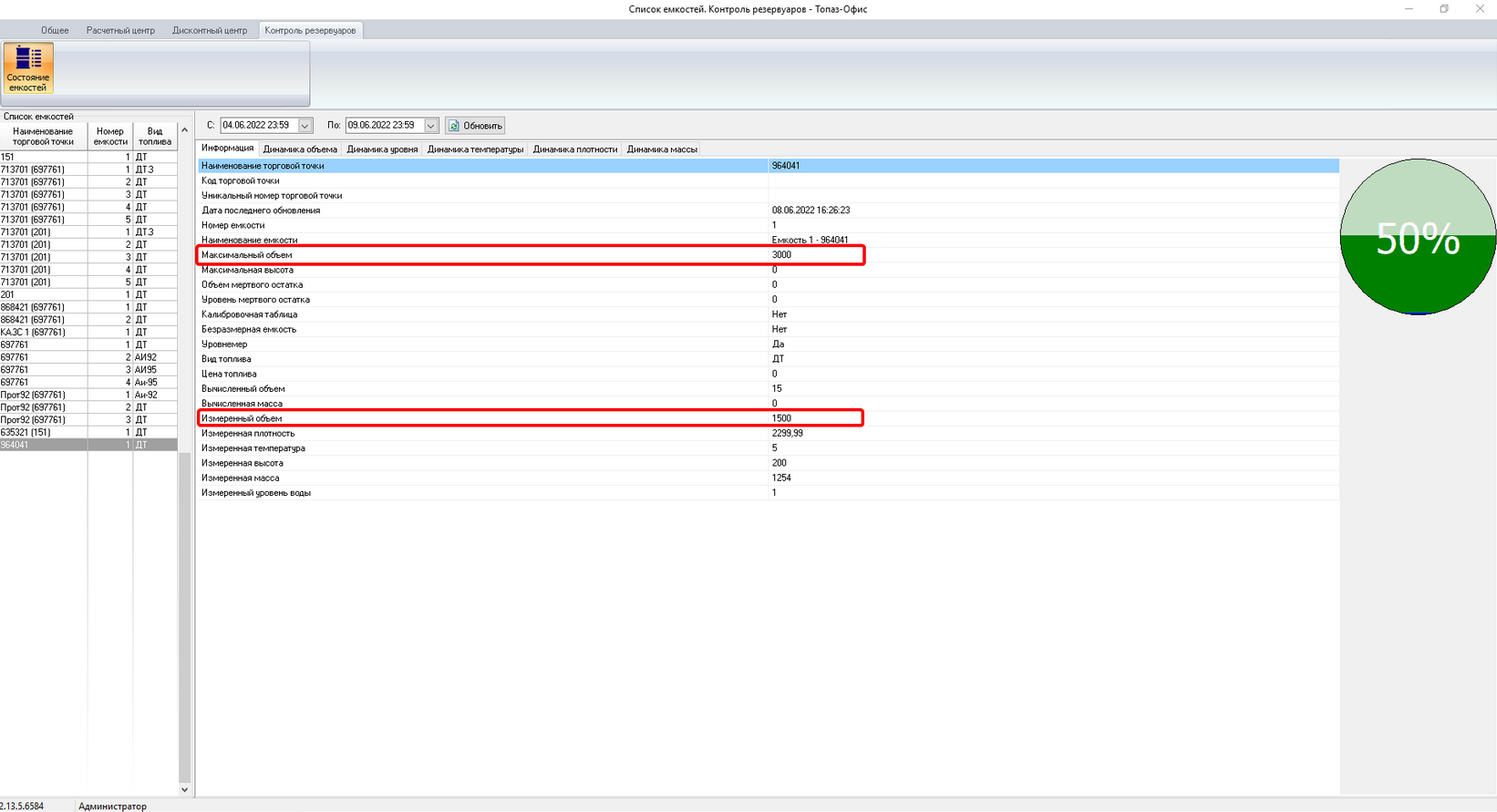Switch to the Дисконтный центр ribbon tab
Screen dimensions: 1497x812
210,30
